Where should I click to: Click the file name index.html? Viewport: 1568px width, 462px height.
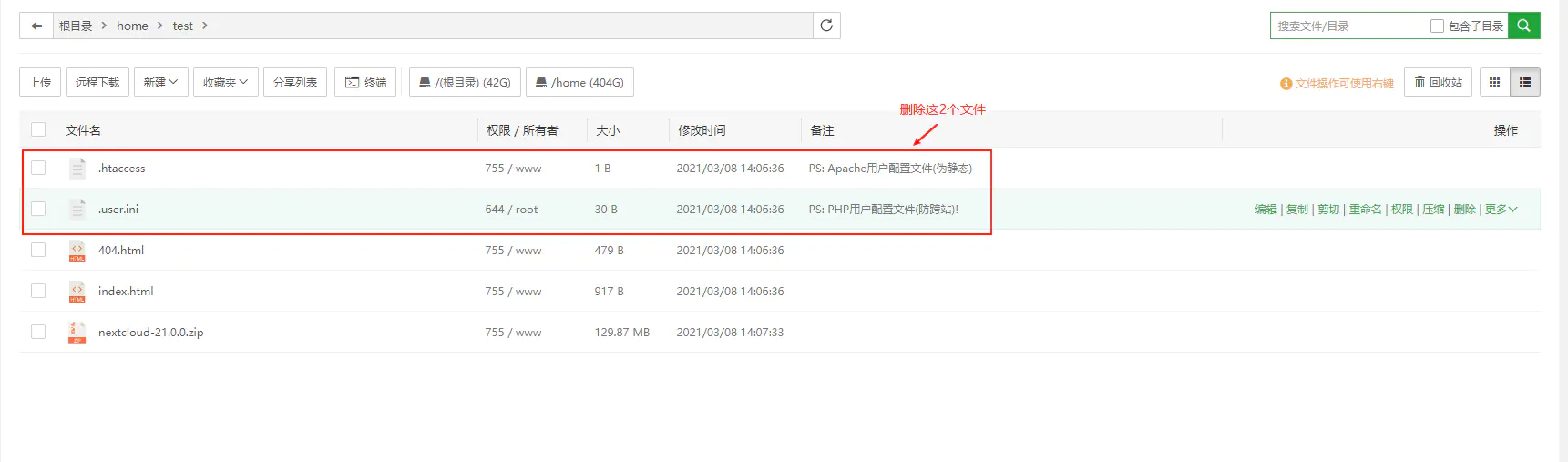[x=126, y=292]
